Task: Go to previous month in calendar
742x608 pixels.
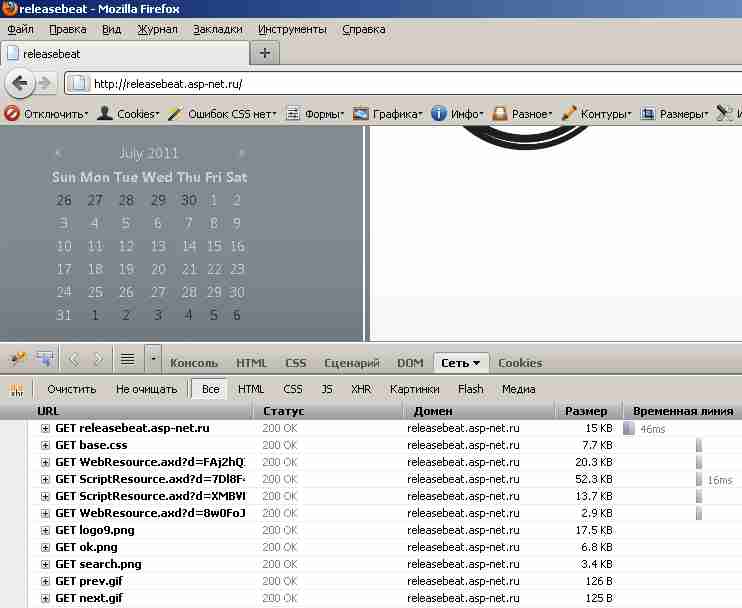Action: (x=59, y=153)
